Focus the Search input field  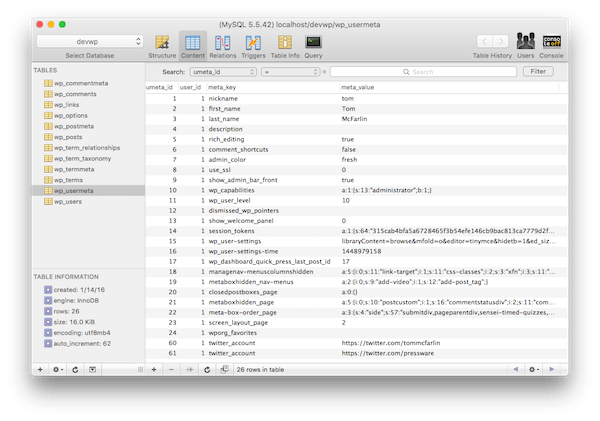tap(423, 72)
